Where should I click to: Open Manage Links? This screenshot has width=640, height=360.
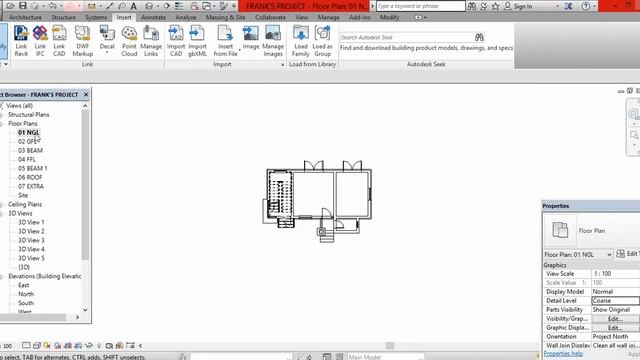pos(151,41)
